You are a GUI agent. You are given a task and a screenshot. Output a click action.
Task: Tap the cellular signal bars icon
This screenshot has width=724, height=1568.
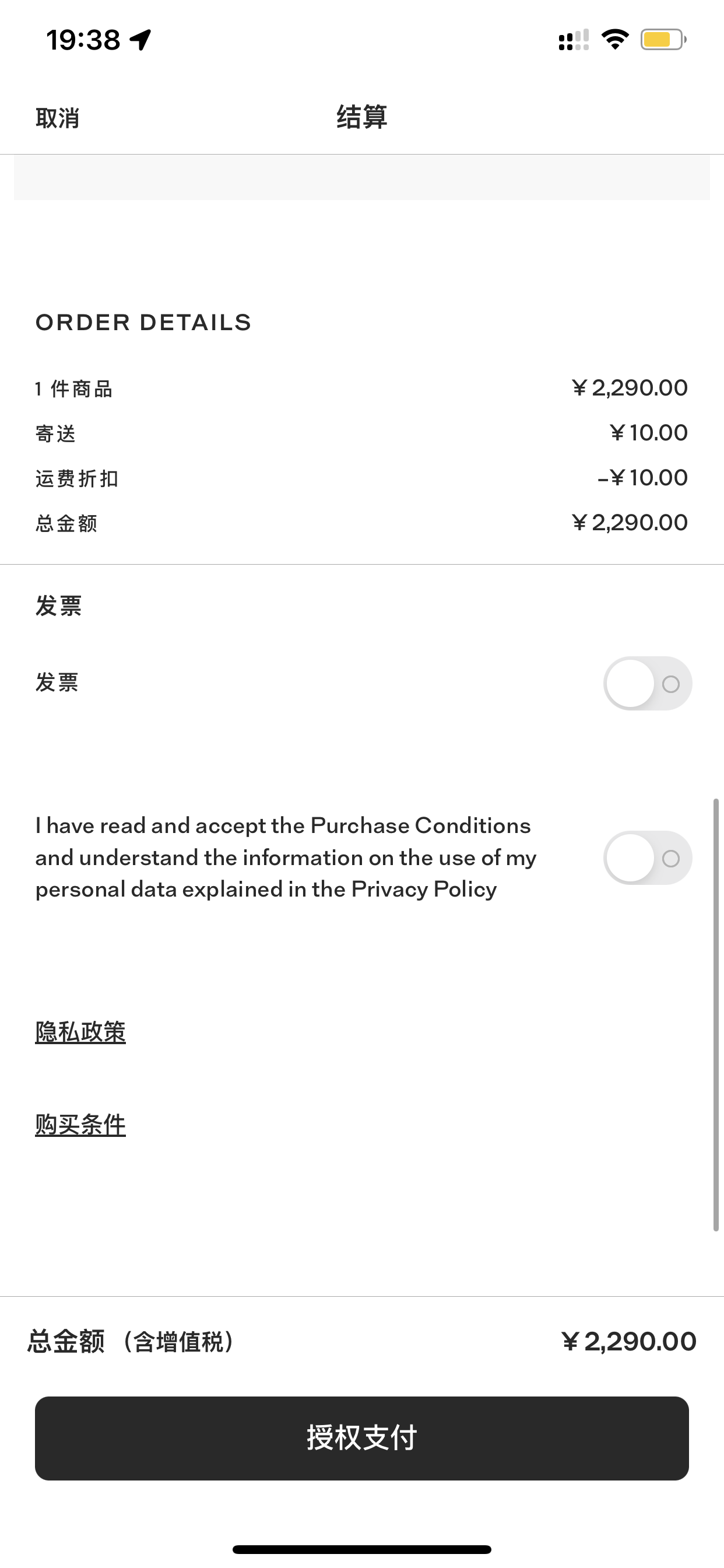(x=573, y=40)
